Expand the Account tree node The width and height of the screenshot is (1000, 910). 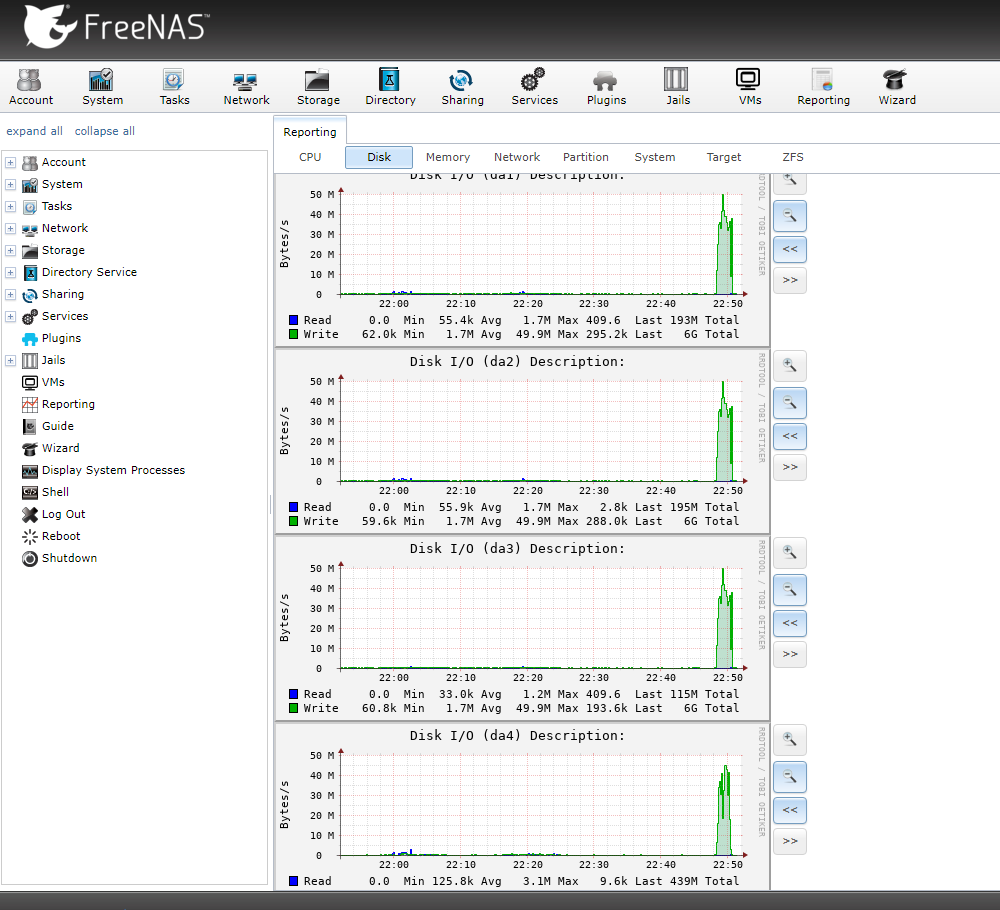coord(10,163)
